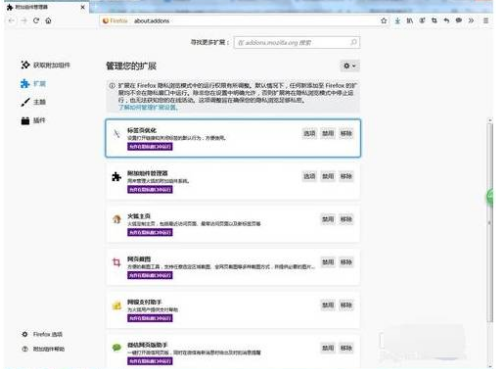Bookmark this page with the star icon
496x369 pixels.
click(384, 21)
